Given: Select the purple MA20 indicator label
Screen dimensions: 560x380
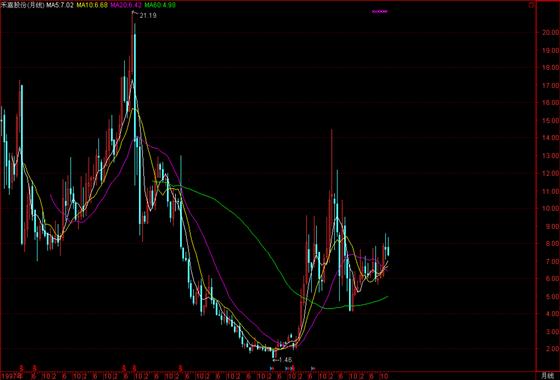Looking at the screenshot, I should tap(126, 5).
